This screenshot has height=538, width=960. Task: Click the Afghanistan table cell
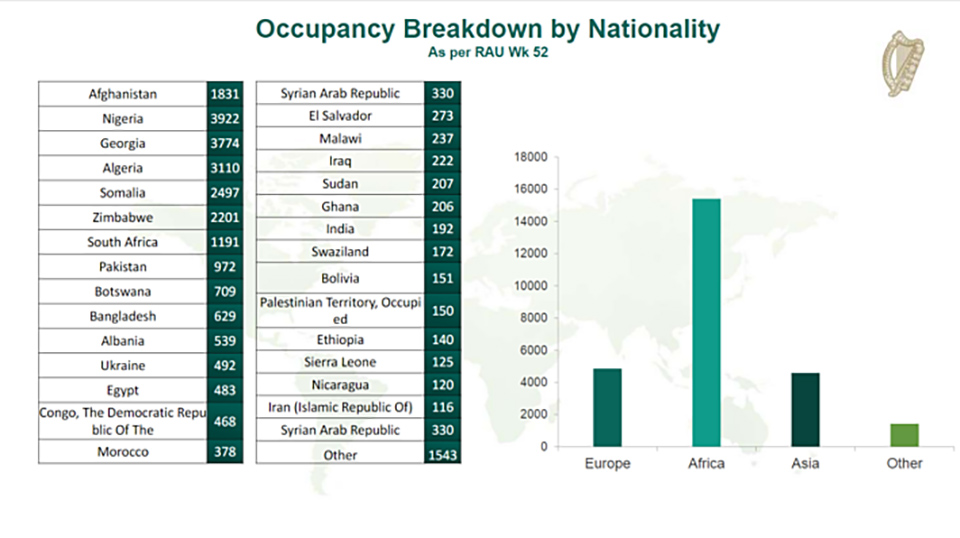[123, 94]
